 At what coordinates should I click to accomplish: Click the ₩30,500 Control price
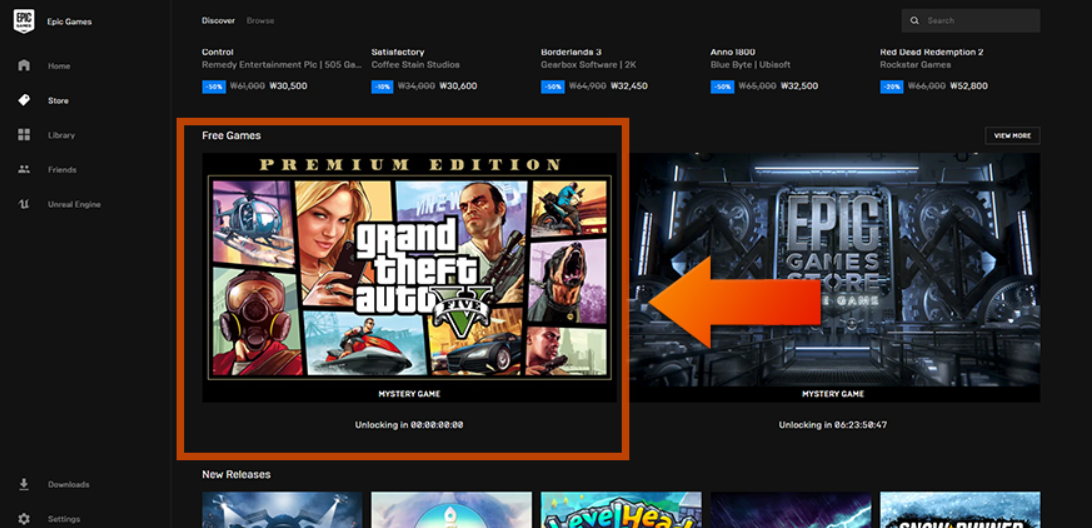point(289,87)
